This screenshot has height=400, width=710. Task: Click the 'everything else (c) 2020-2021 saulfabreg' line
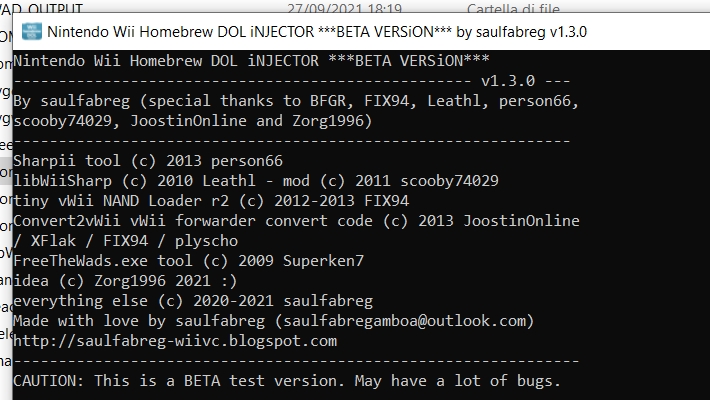193,301
